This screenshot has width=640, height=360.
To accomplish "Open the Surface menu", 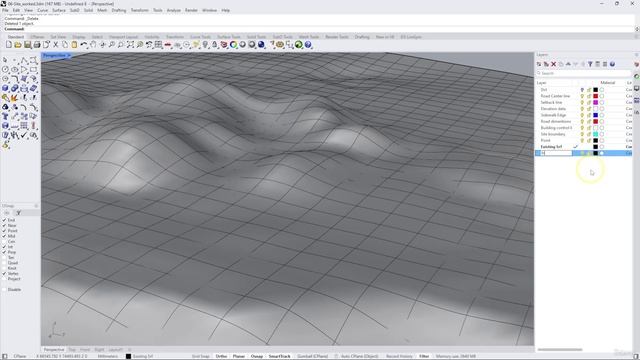I will 59,10.
